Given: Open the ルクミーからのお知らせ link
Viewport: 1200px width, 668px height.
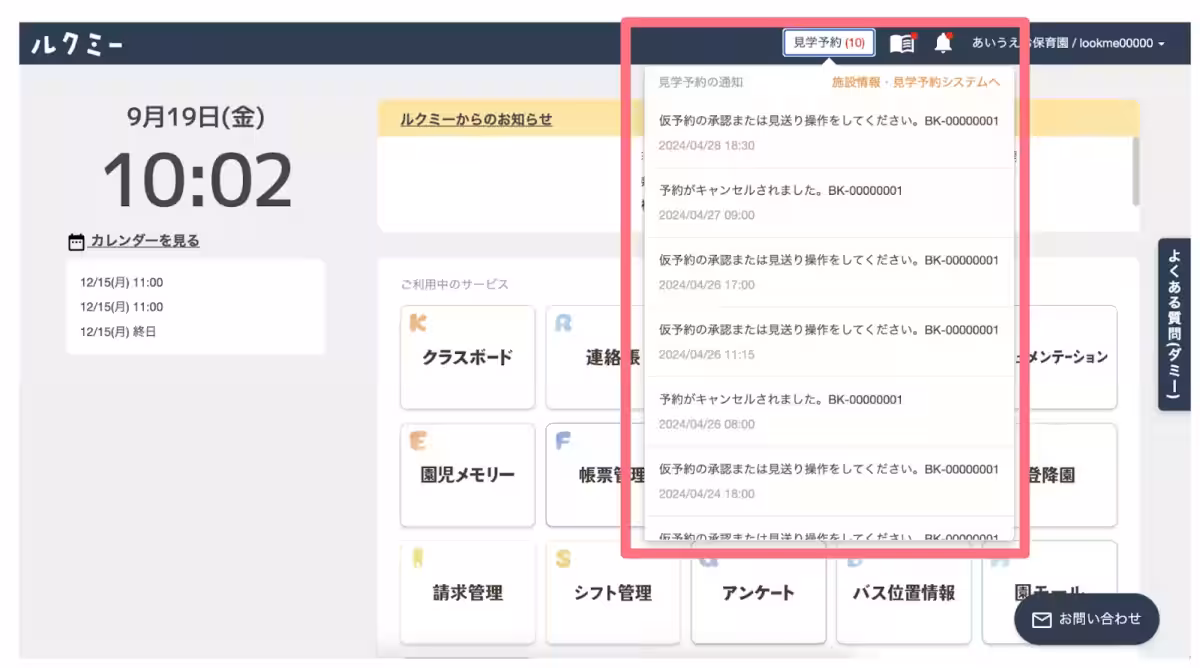Looking at the screenshot, I should pyautogui.click(x=476, y=119).
